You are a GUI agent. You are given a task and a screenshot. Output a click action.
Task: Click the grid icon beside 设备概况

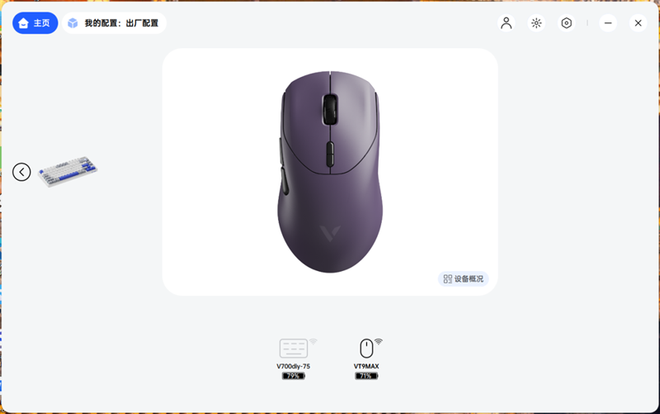[x=447, y=279]
